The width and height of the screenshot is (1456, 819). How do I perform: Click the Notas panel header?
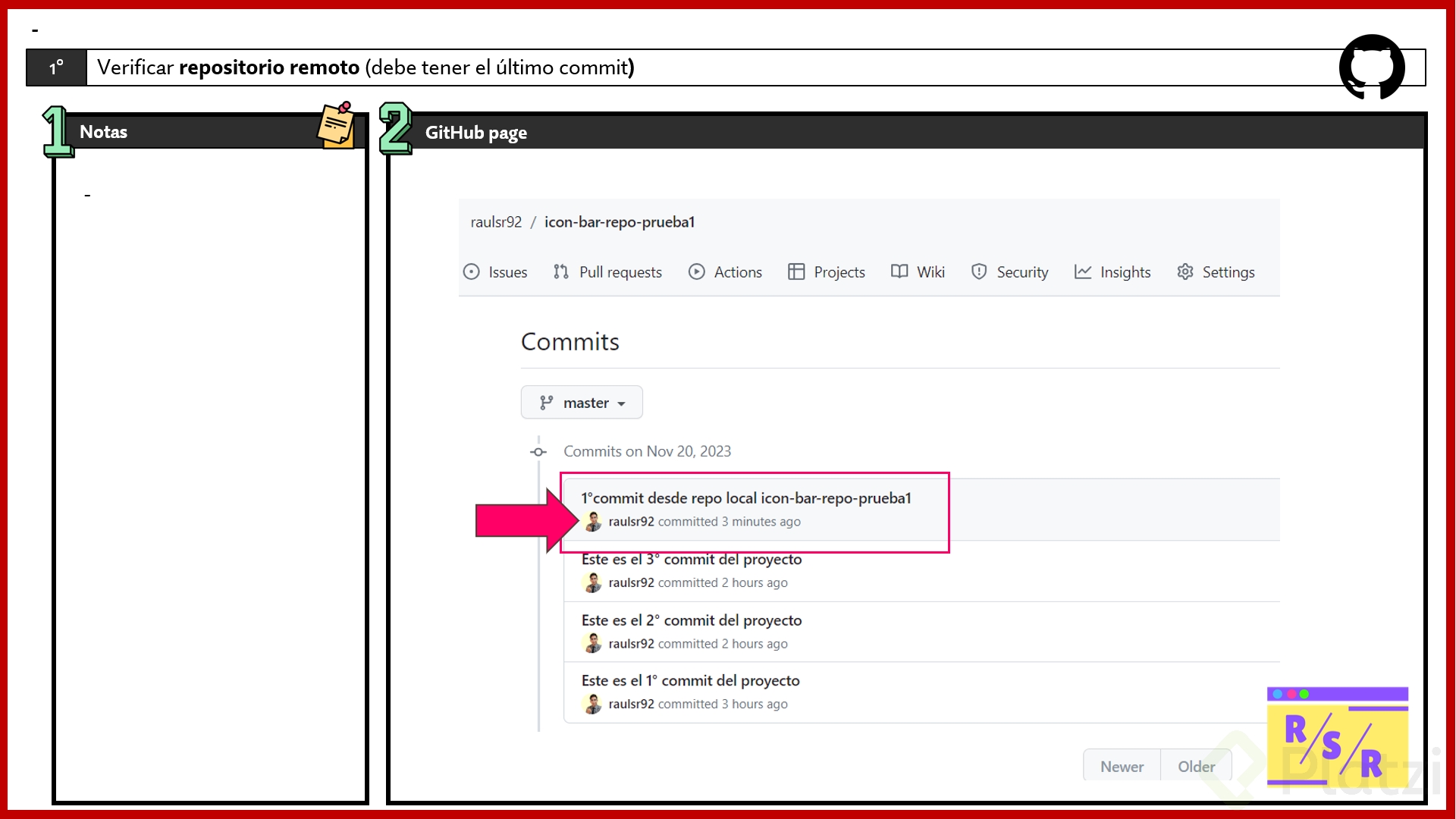[210, 132]
